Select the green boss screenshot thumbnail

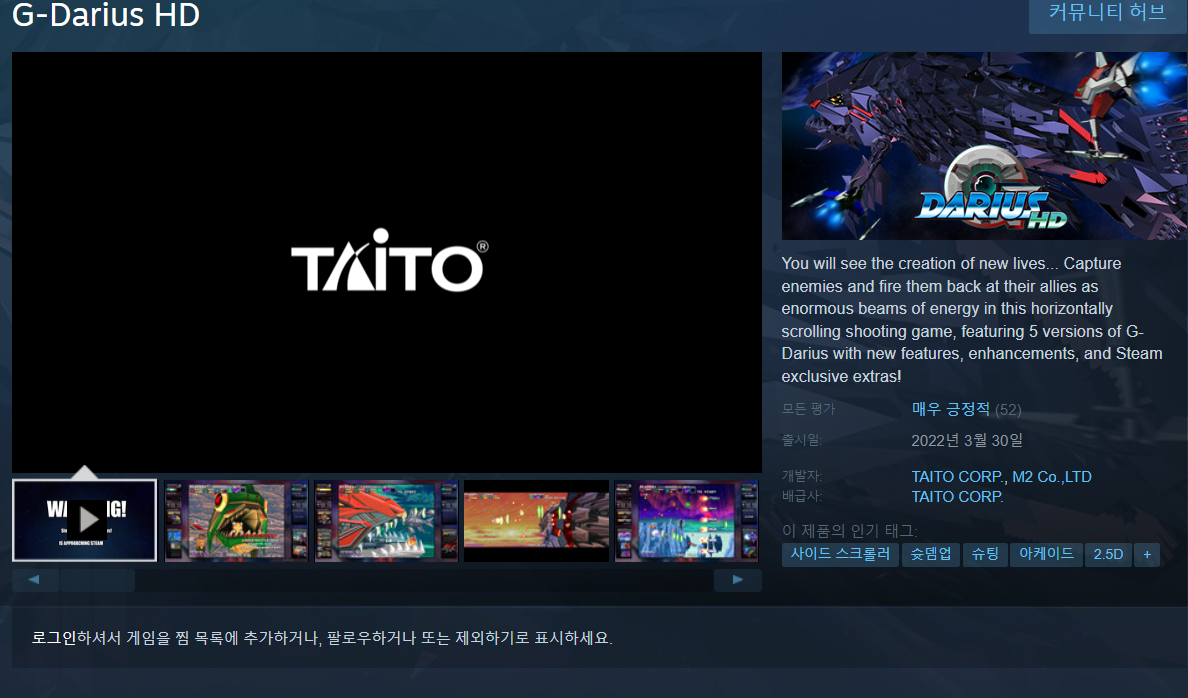236,521
